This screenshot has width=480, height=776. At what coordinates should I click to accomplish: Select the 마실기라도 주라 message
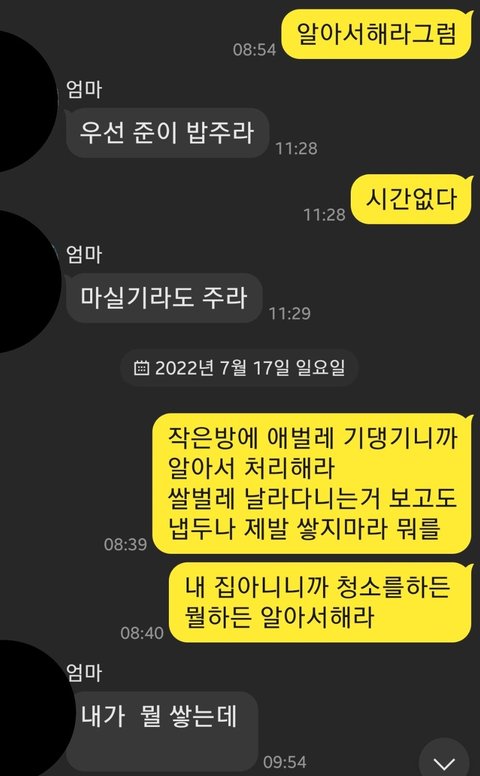point(164,298)
